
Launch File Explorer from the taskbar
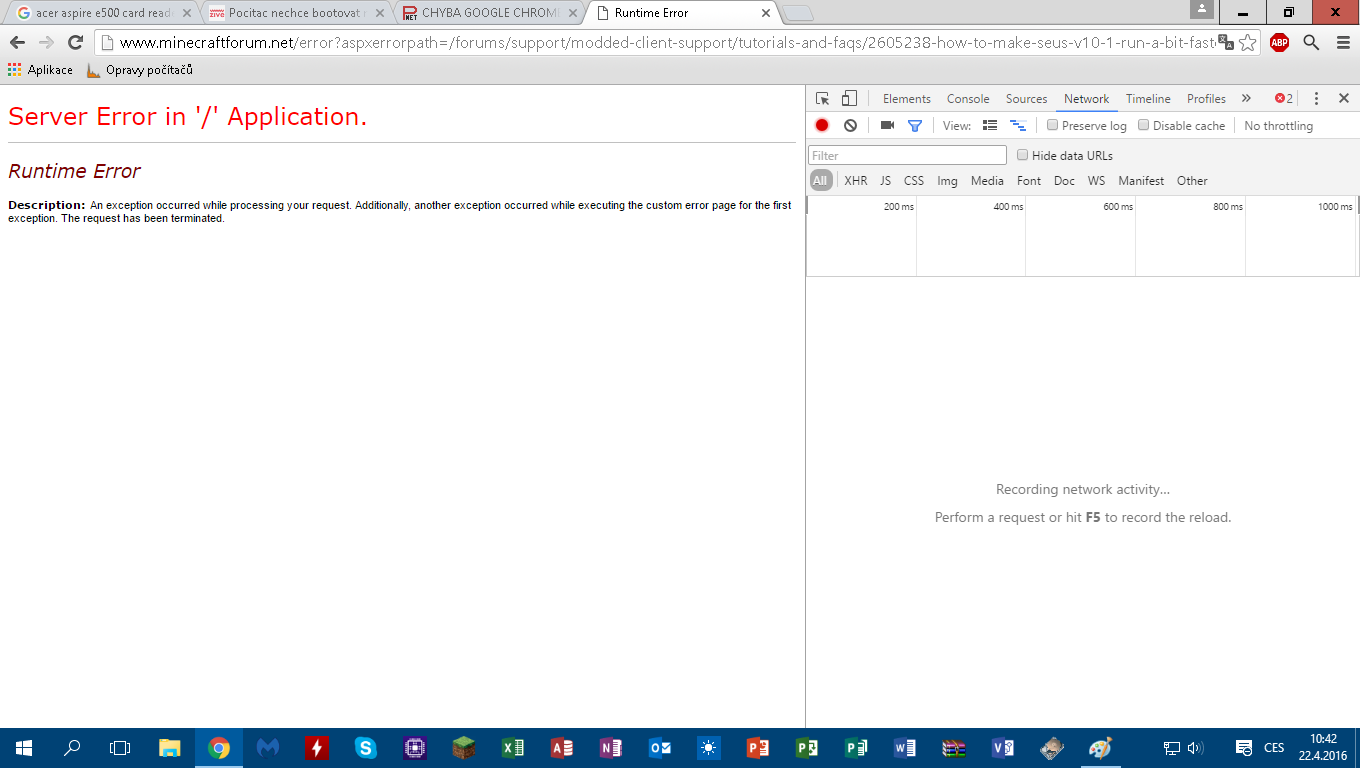[170, 748]
